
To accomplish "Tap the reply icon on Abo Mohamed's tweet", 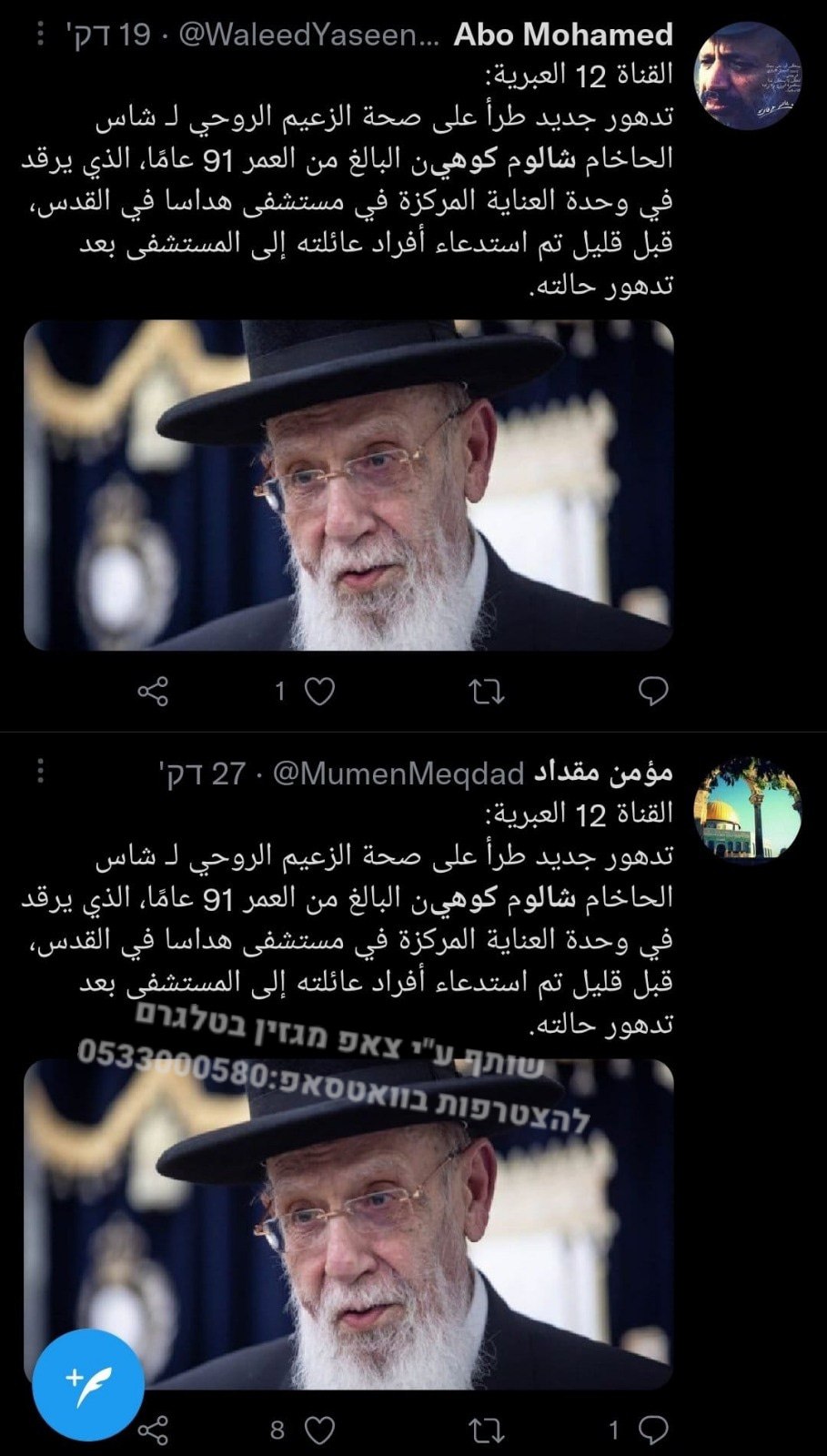I will pos(653,692).
